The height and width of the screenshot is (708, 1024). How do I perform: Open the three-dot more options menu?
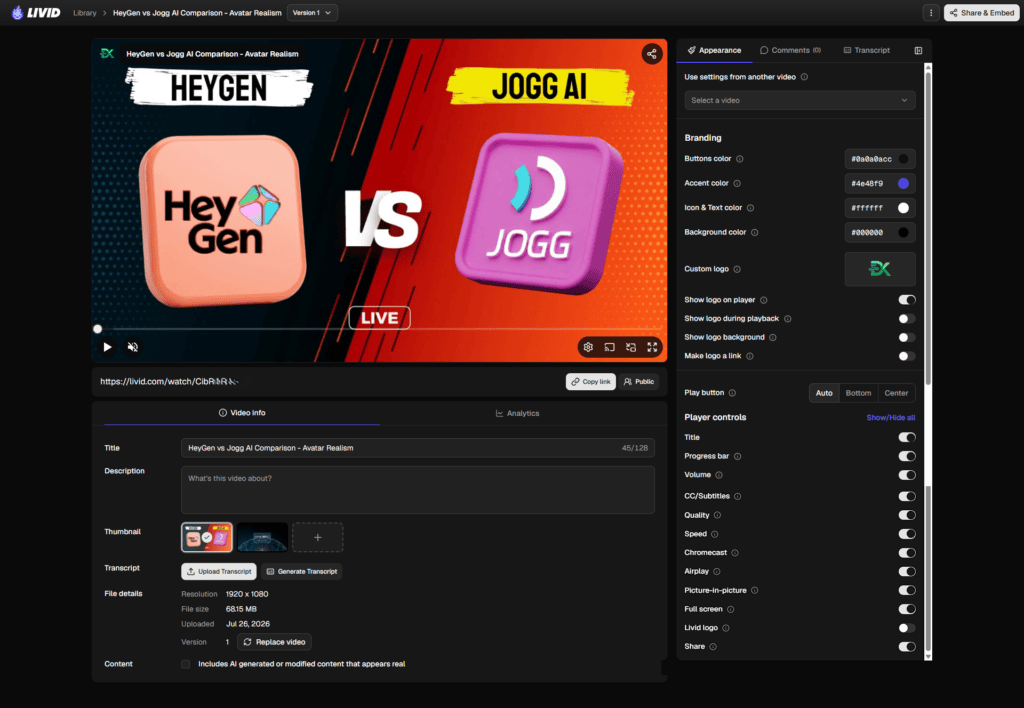(931, 12)
